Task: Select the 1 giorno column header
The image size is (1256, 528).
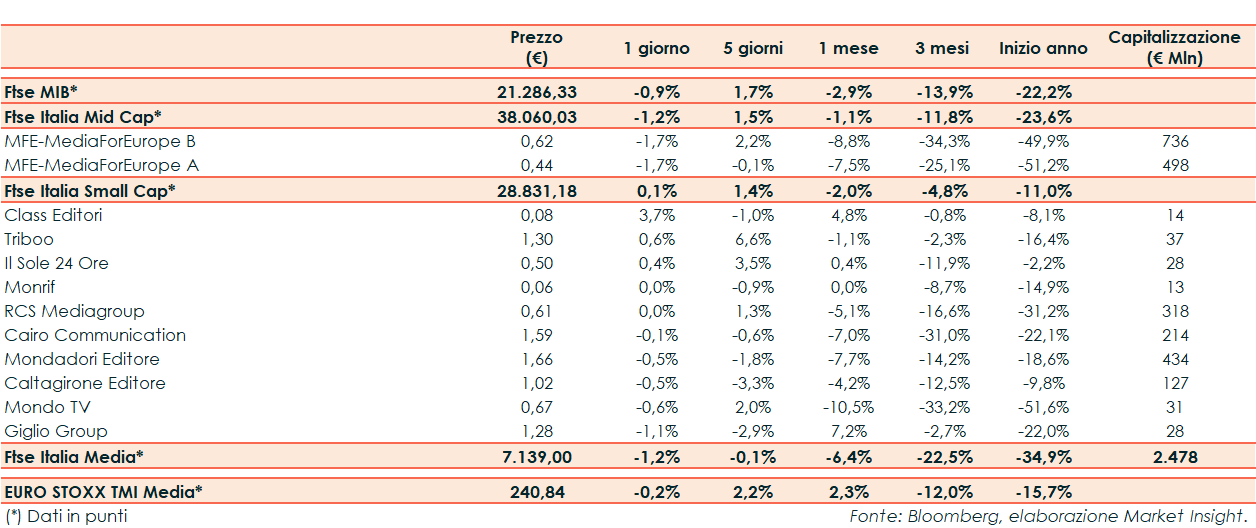Action: coord(656,48)
